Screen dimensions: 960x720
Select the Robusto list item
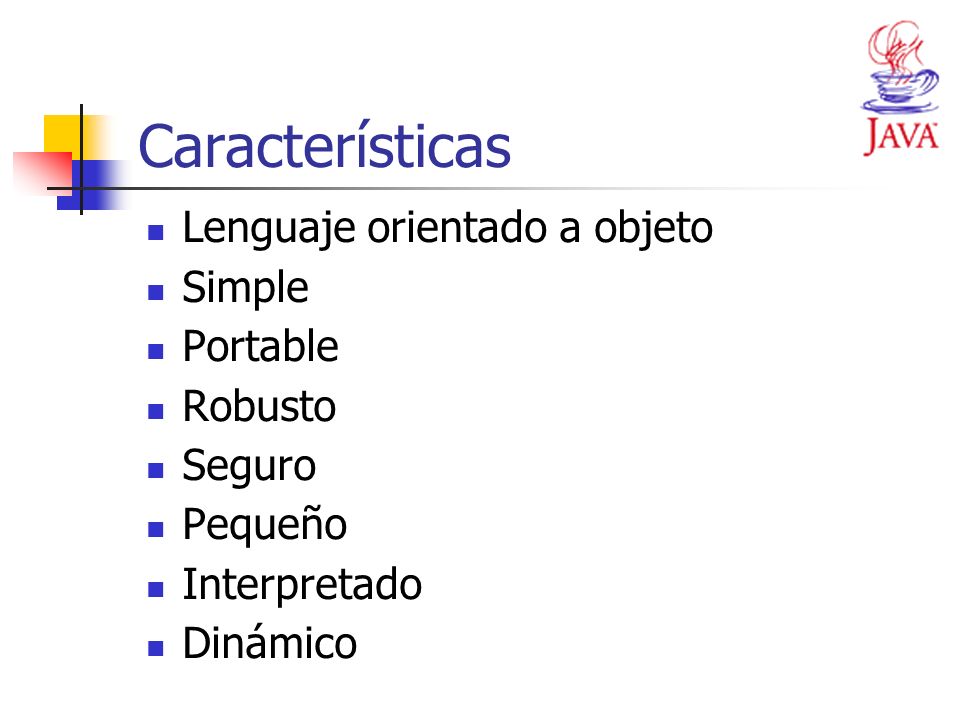259,406
